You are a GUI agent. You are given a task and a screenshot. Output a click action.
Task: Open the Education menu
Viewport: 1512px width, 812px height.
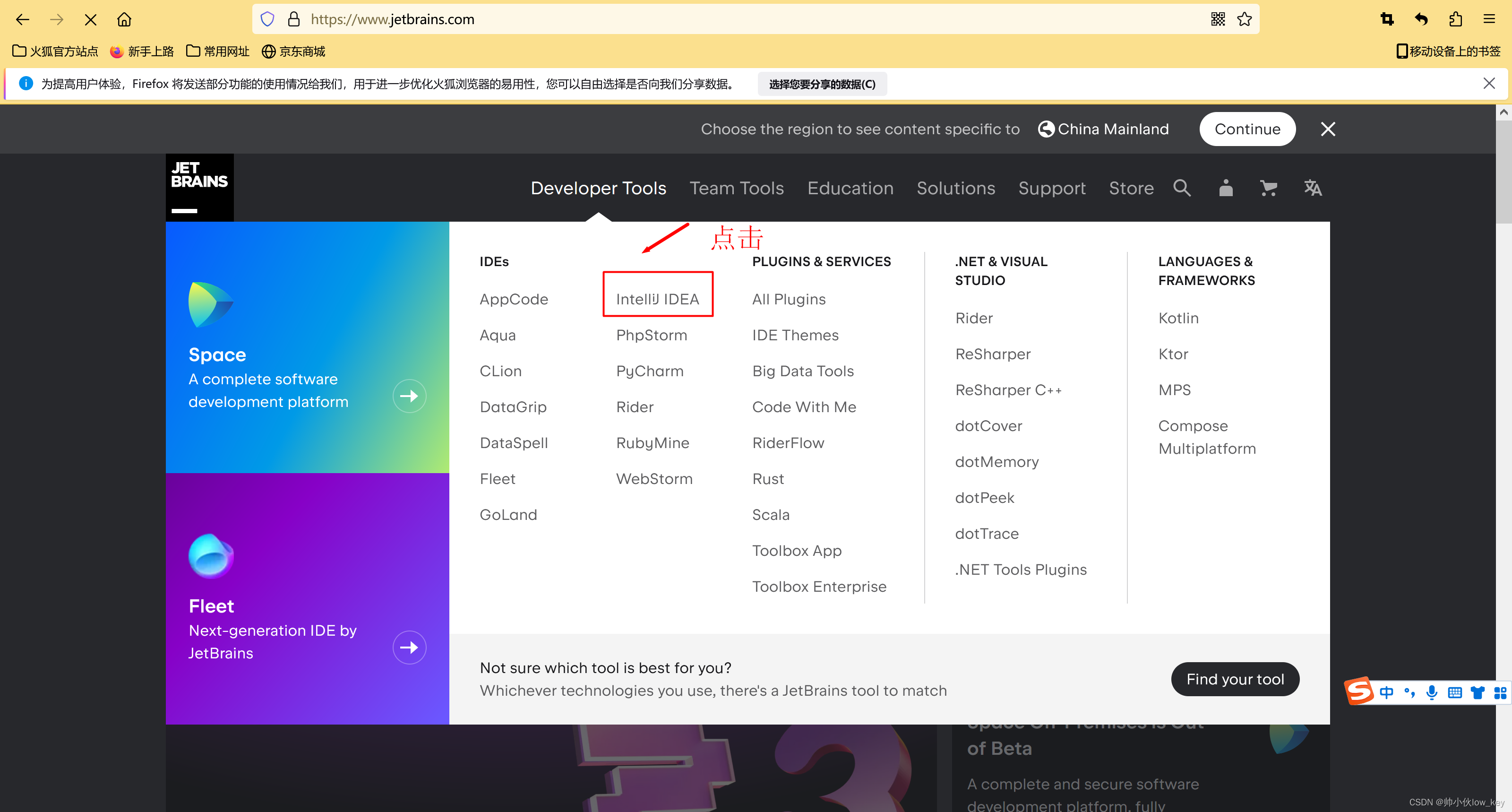(850, 188)
